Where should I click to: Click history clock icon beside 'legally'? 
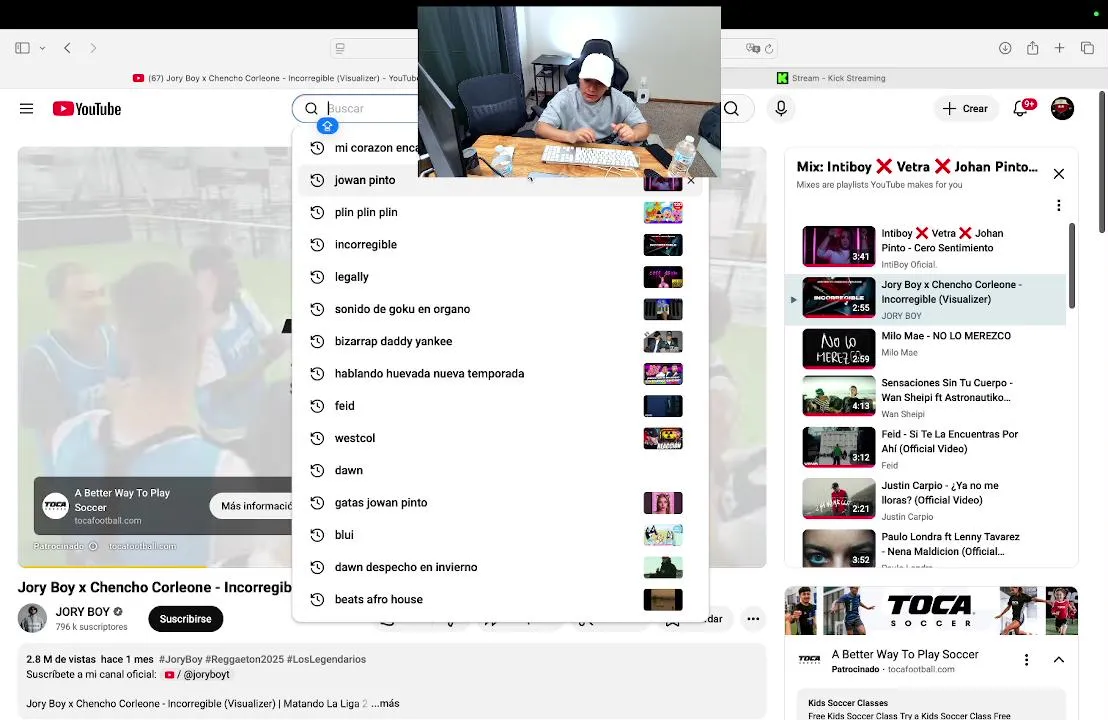(x=317, y=277)
